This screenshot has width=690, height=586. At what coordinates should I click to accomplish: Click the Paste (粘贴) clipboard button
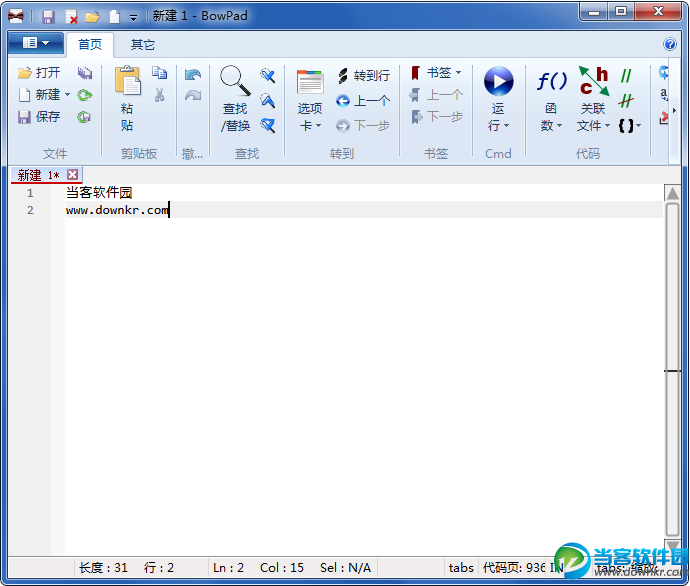click(x=127, y=99)
